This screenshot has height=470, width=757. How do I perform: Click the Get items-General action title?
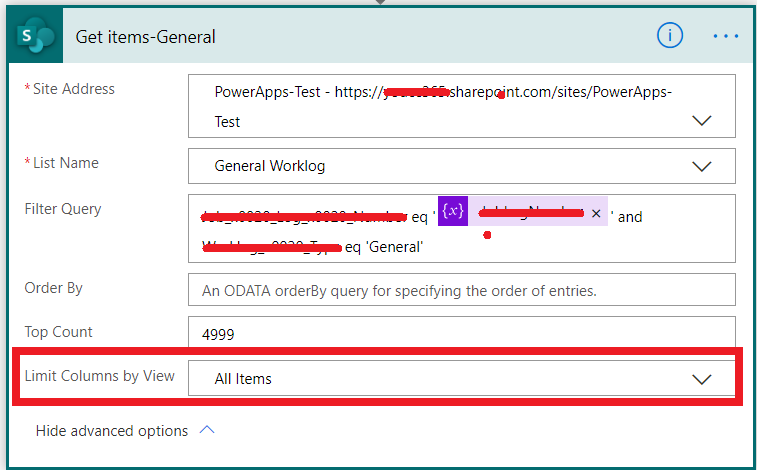[146, 37]
